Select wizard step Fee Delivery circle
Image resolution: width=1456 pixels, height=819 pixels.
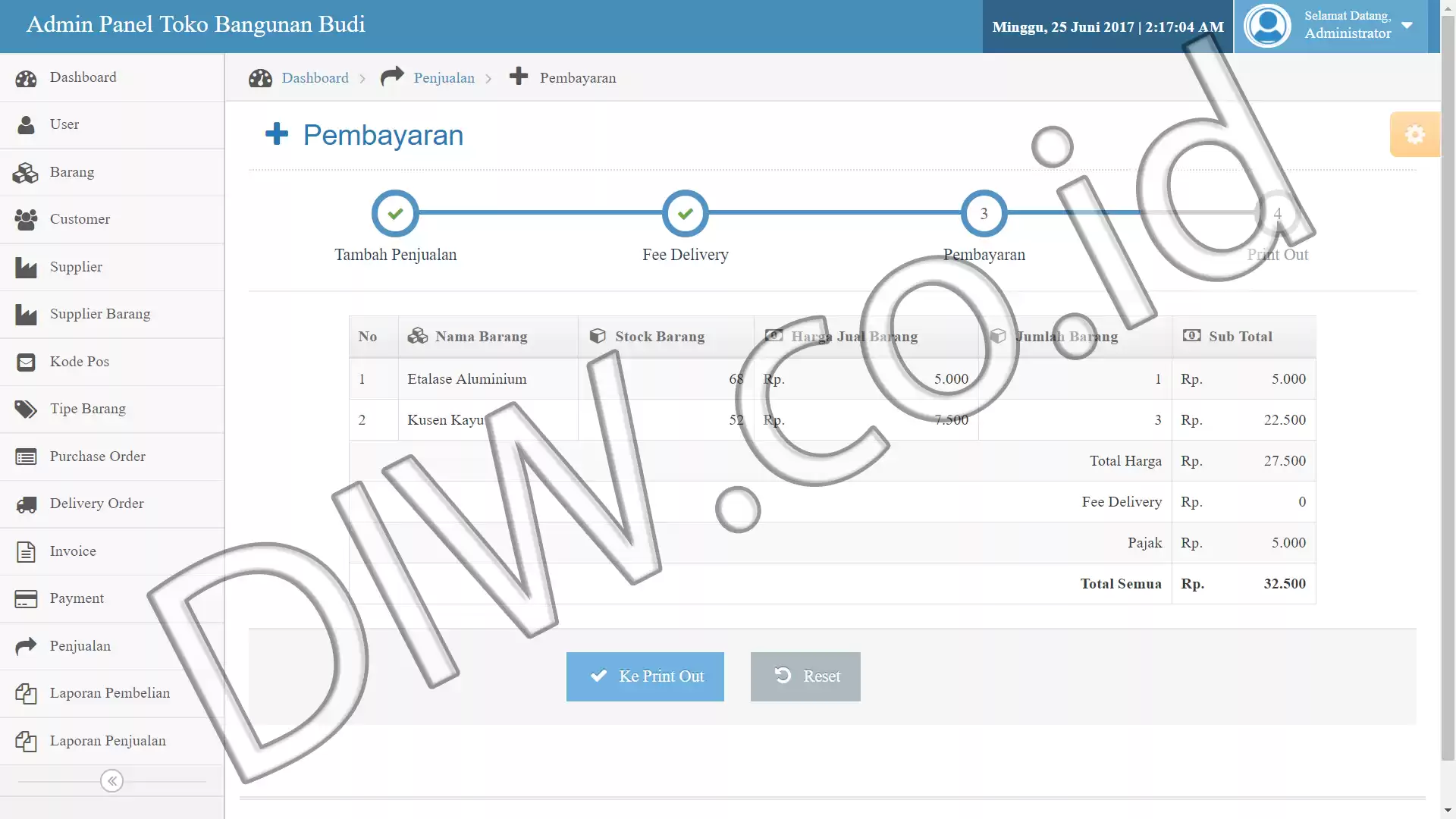[685, 214]
